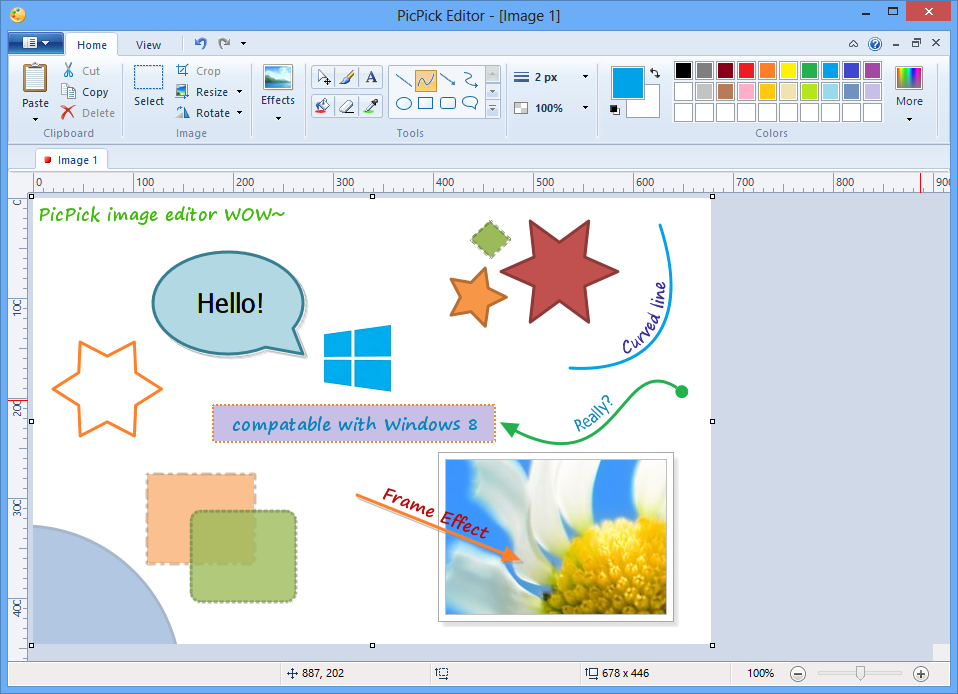Open the blue application file menu
This screenshot has height=694, width=958.
[x=35, y=44]
